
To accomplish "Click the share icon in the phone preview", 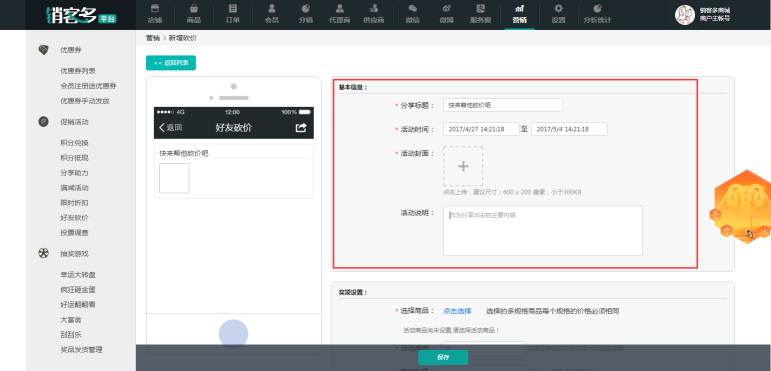I will click(x=300, y=128).
